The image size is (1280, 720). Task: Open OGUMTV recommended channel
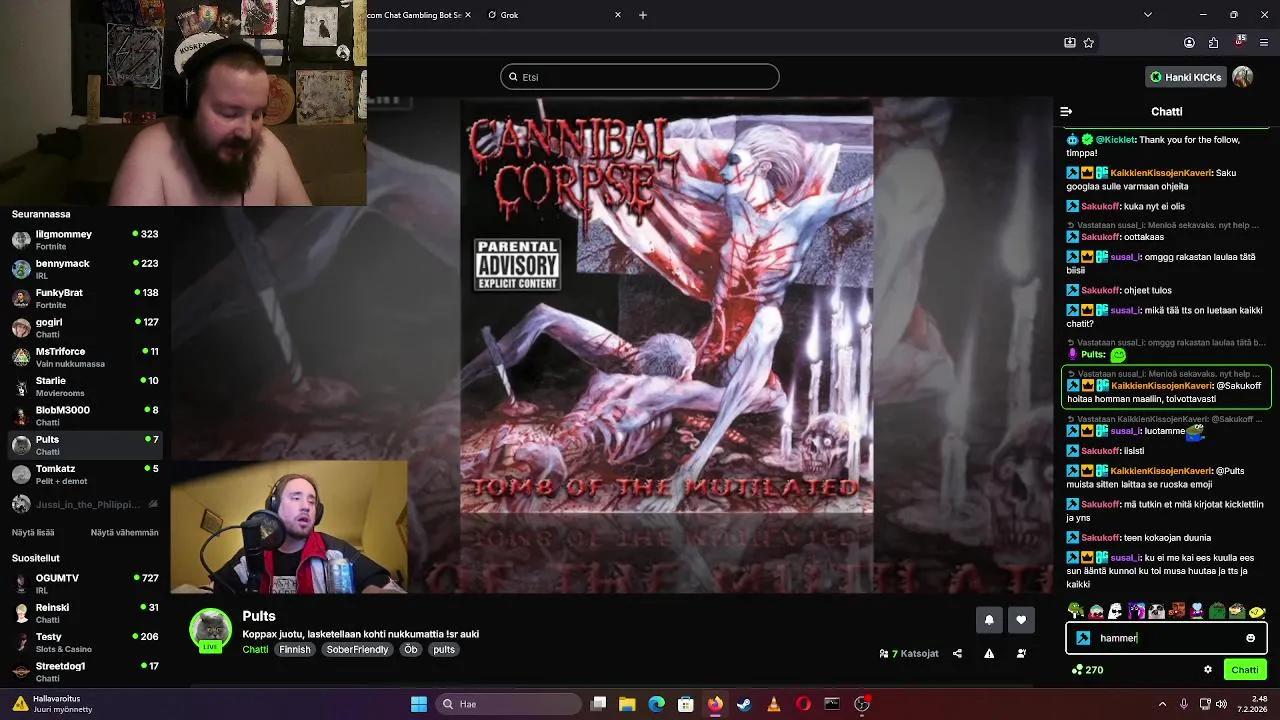85,584
